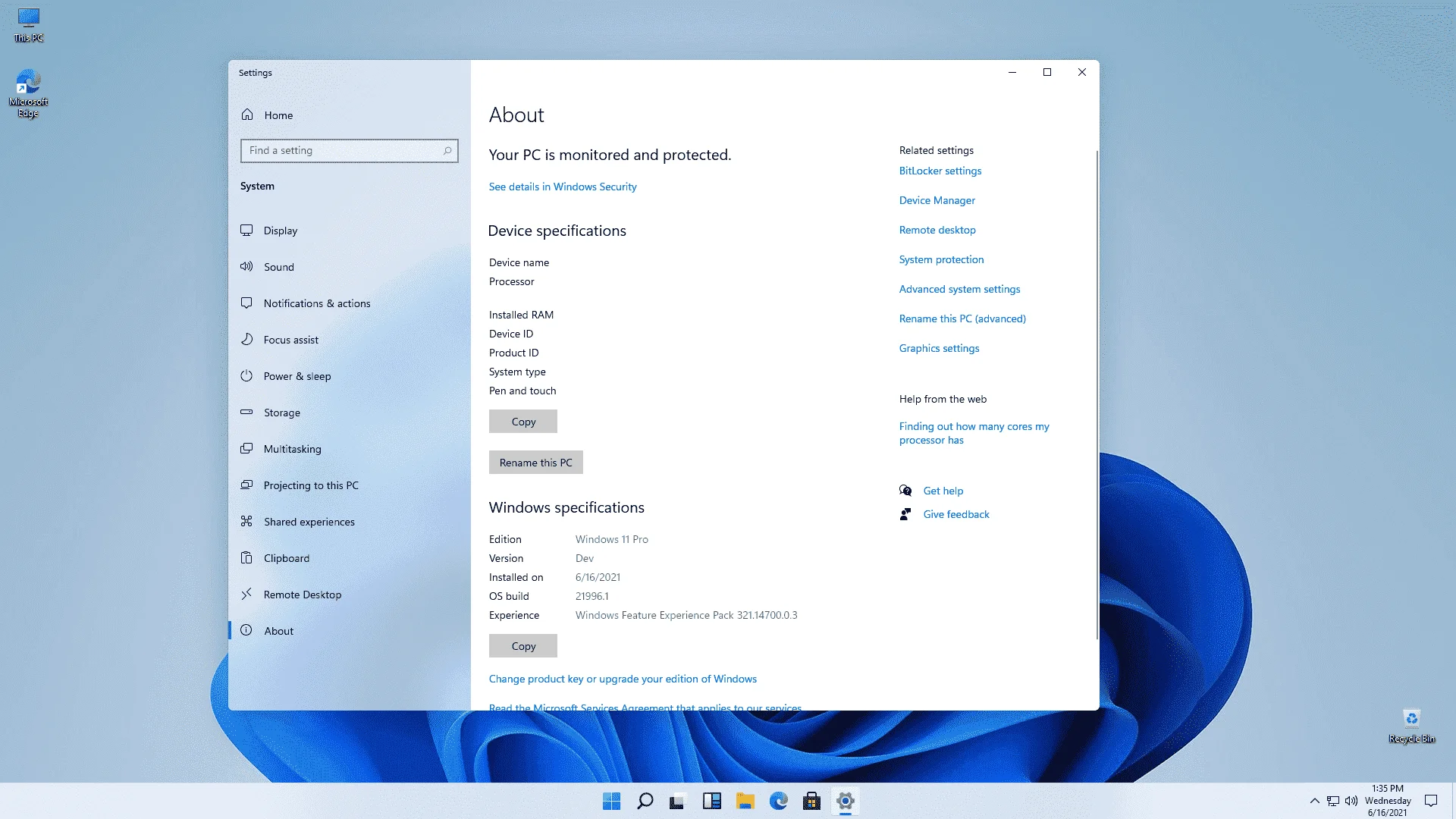Click the Give feedback person icon
This screenshot has width=1456, height=819.
[x=905, y=514]
